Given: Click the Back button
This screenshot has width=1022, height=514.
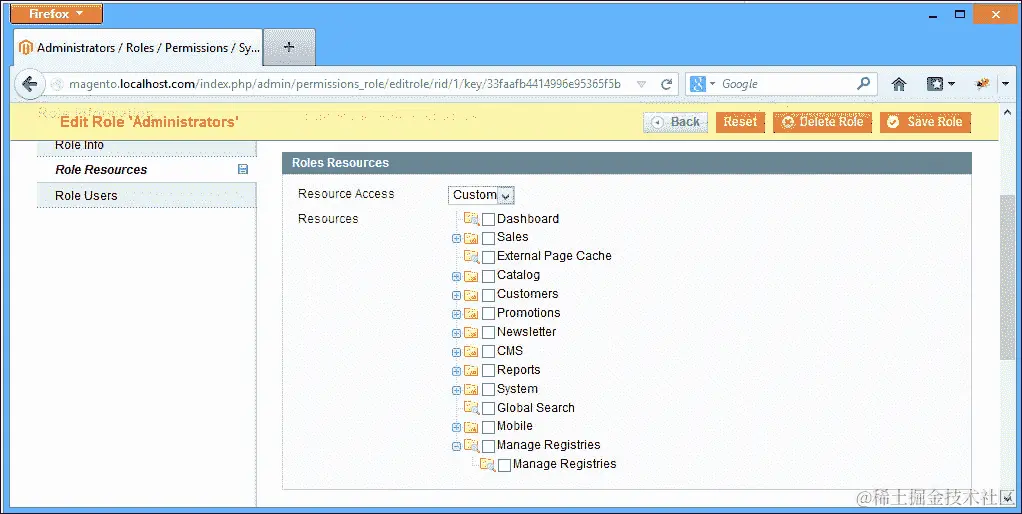Looking at the screenshot, I should pyautogui.click(x=675, y=122).
